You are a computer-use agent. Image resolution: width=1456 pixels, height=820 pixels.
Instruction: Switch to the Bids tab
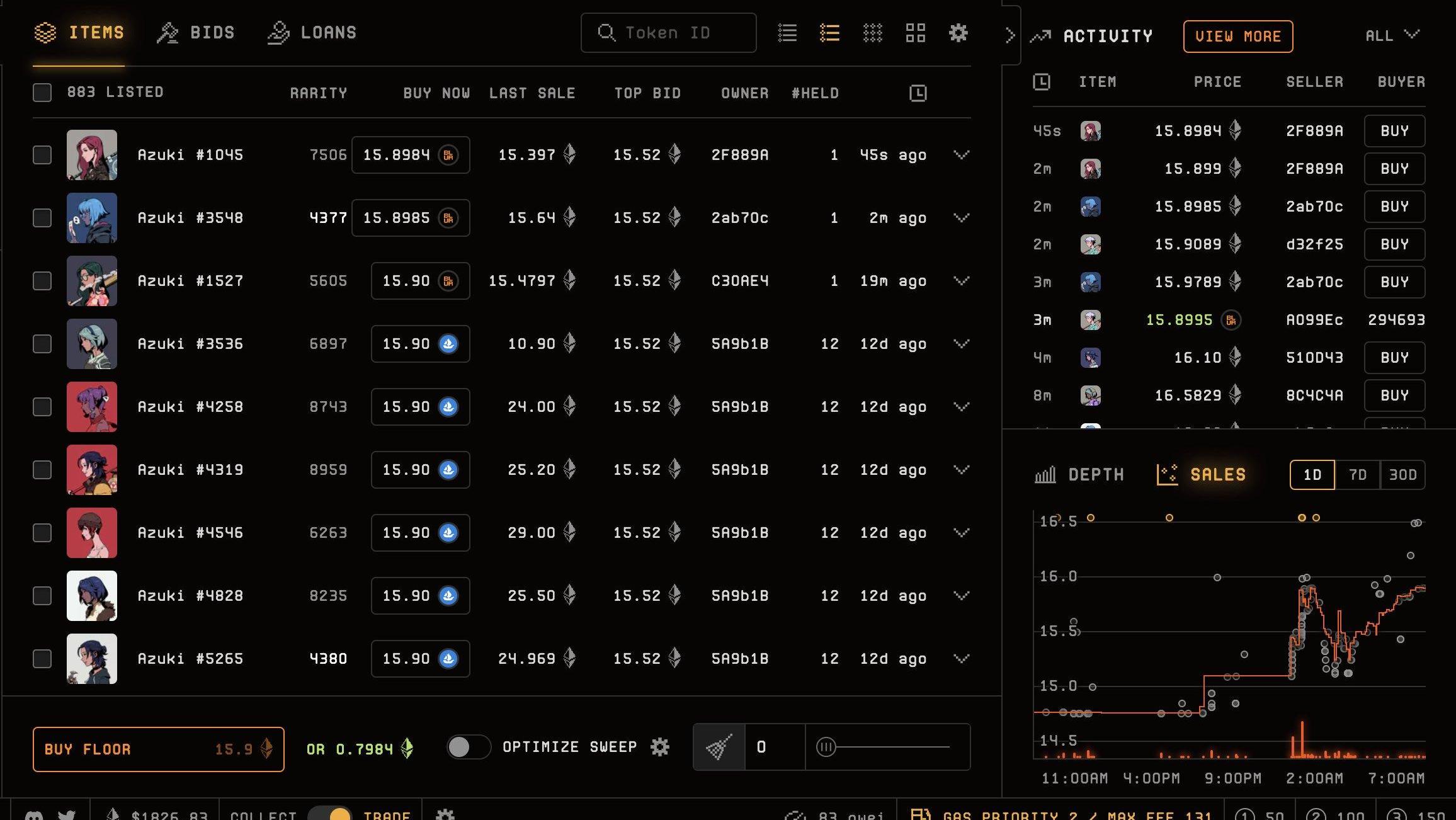coord(196,33)
